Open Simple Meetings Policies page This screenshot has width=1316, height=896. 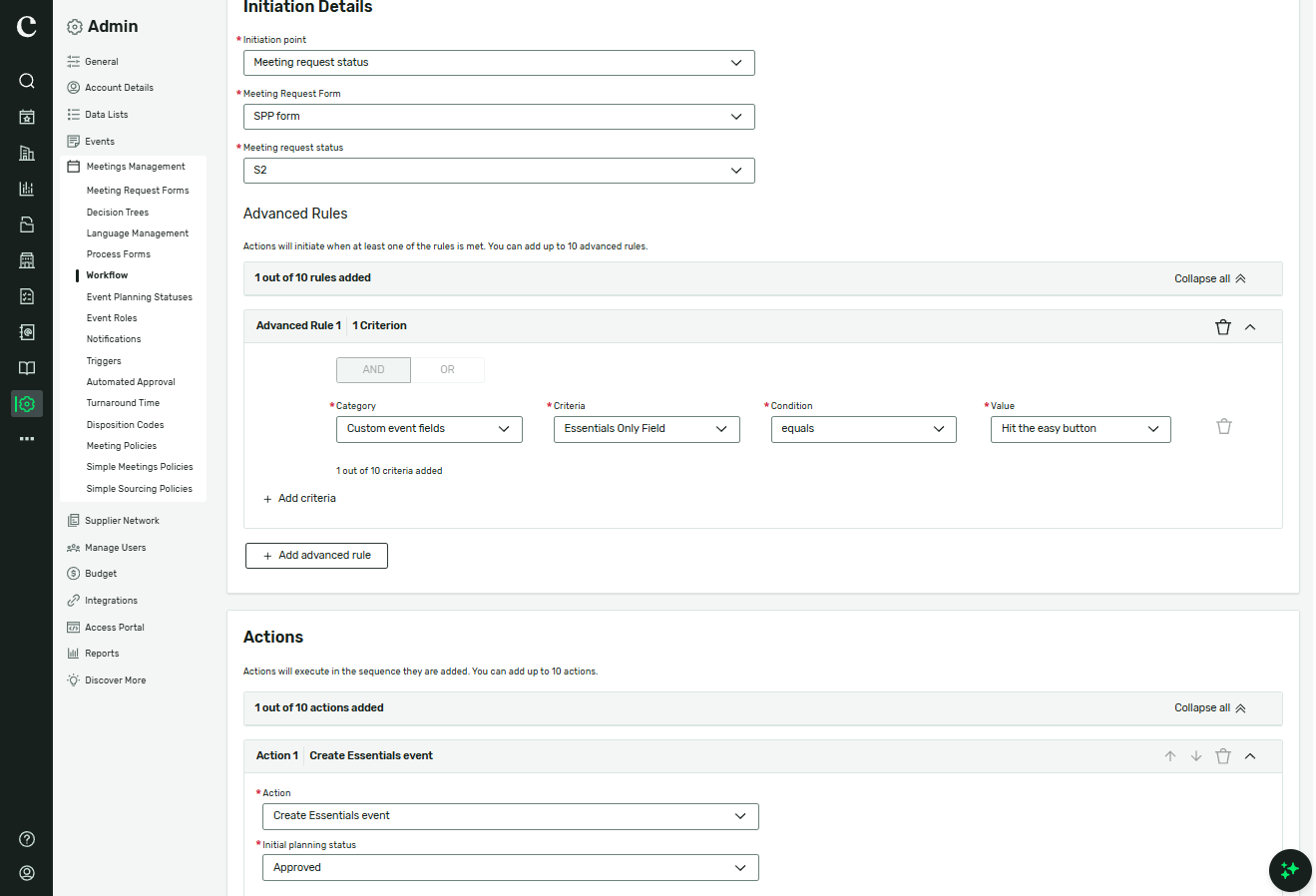click(140, 467)
